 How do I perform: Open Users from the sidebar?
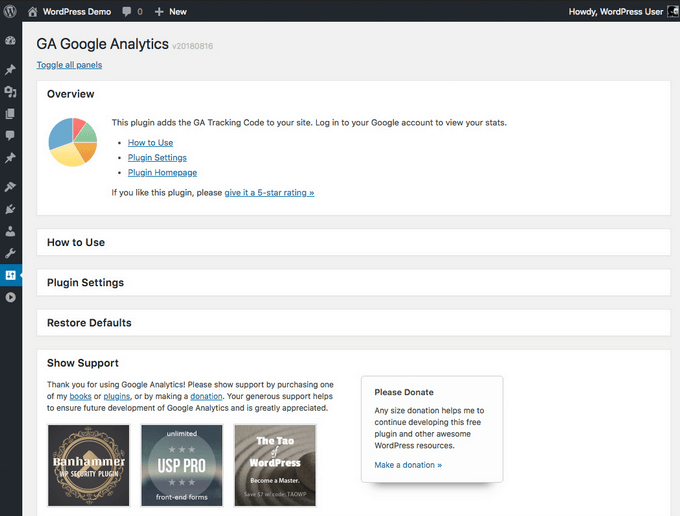(x=10, y=231)
